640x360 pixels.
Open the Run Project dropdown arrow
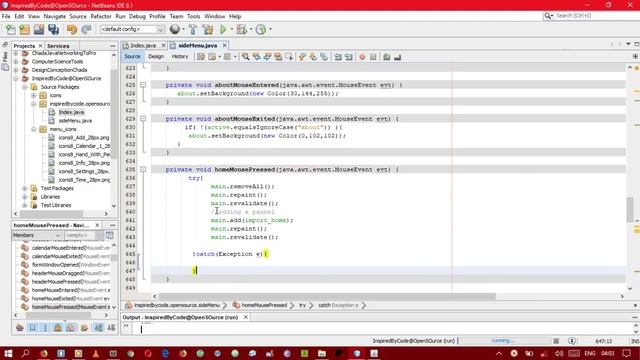(x=231, y=29)
